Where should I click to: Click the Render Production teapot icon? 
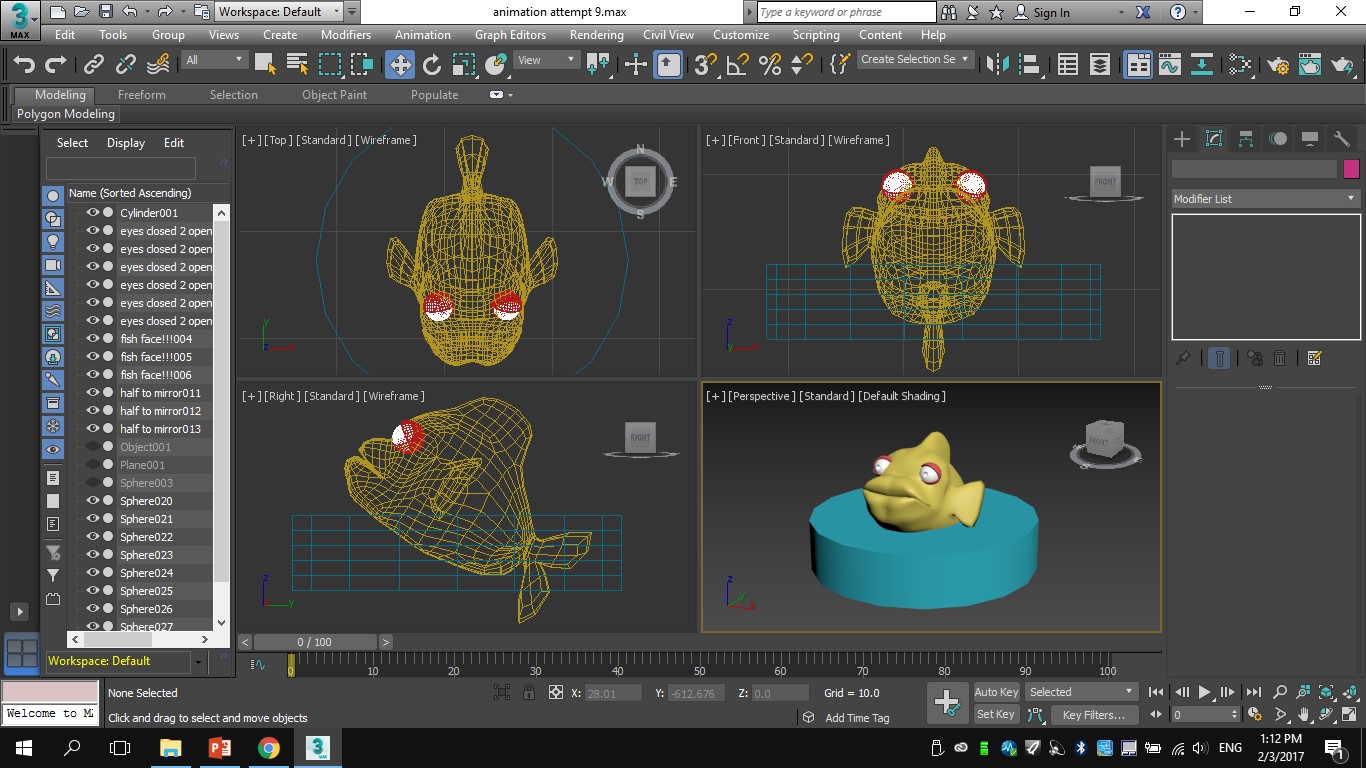[x=1342, y=65]
